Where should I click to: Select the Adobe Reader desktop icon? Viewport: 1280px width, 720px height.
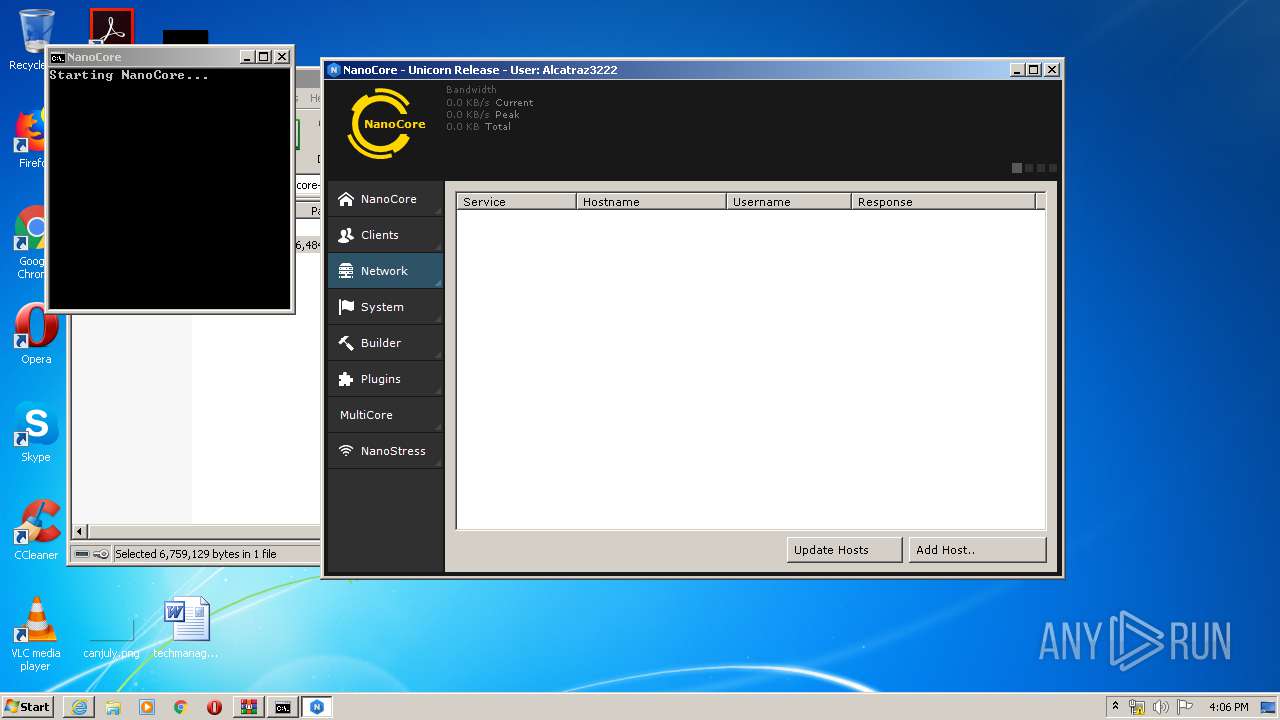pos(111,26)
